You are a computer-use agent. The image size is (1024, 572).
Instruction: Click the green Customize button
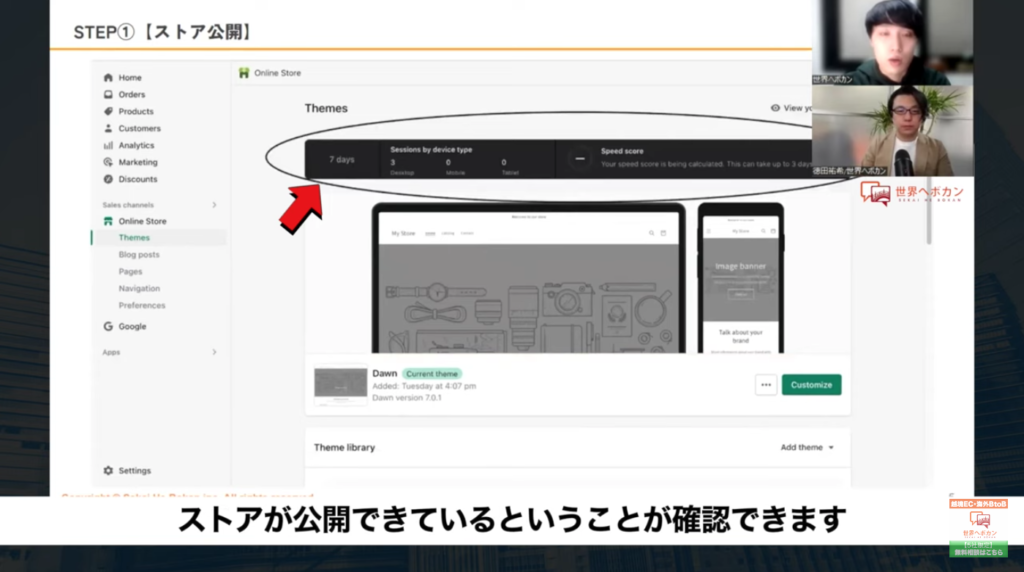point(811,385)
